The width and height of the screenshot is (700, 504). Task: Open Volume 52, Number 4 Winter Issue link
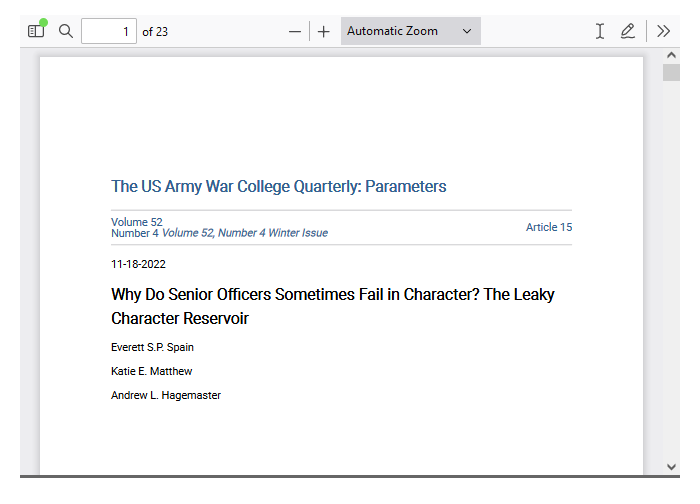pyautogui.click(x=245, y=233)
